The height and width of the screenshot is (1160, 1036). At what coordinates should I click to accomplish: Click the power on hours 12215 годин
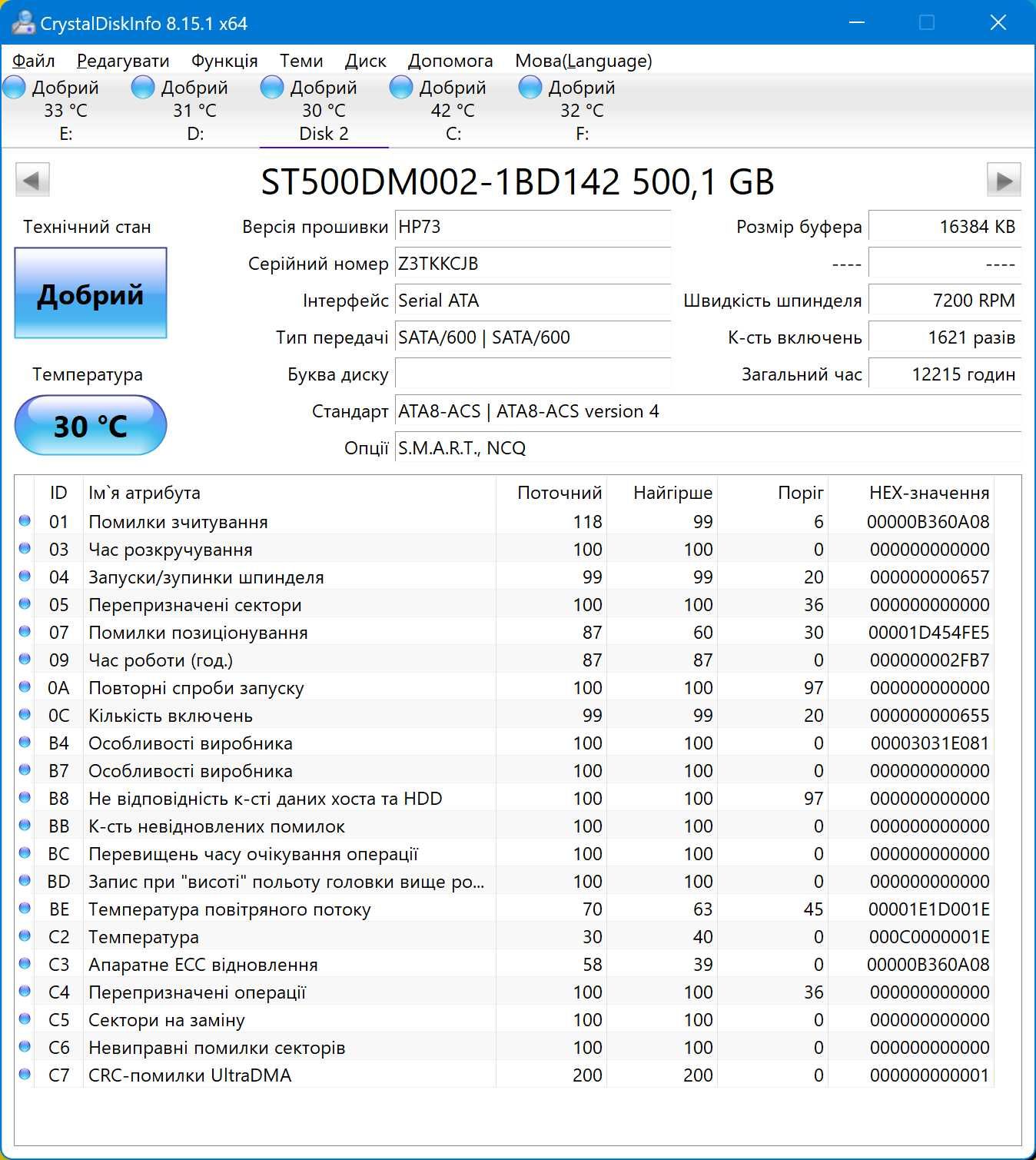point(945,374)
